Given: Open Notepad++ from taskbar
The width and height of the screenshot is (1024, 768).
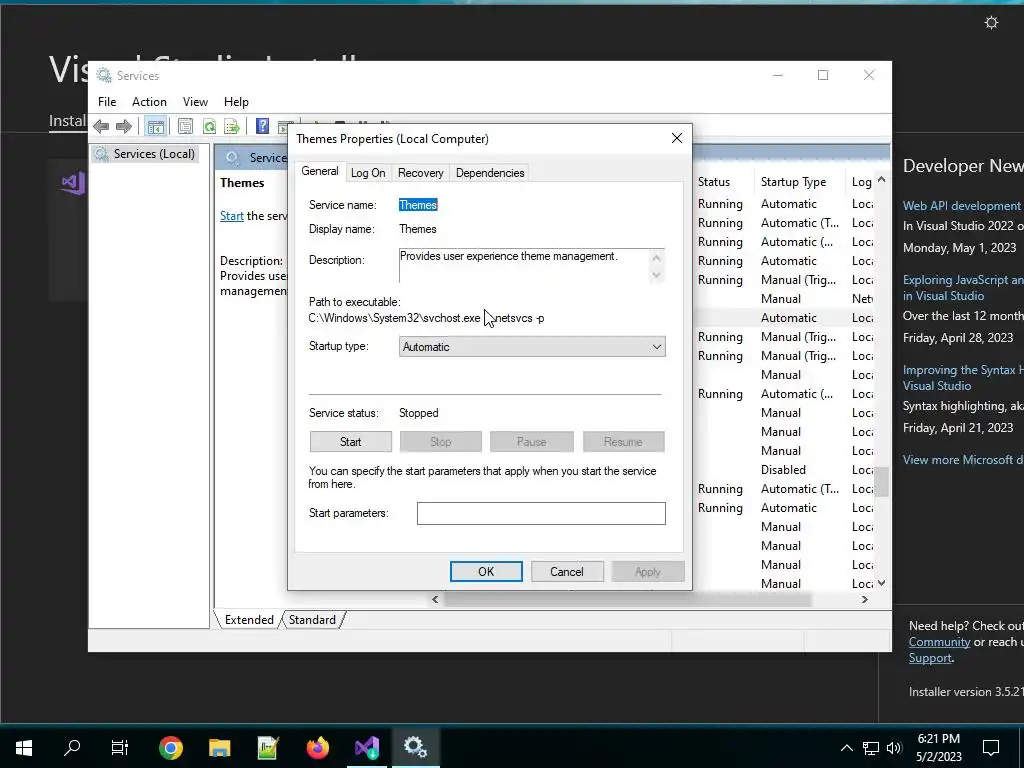Looking at the screenshot, I should tap(268, 747).
